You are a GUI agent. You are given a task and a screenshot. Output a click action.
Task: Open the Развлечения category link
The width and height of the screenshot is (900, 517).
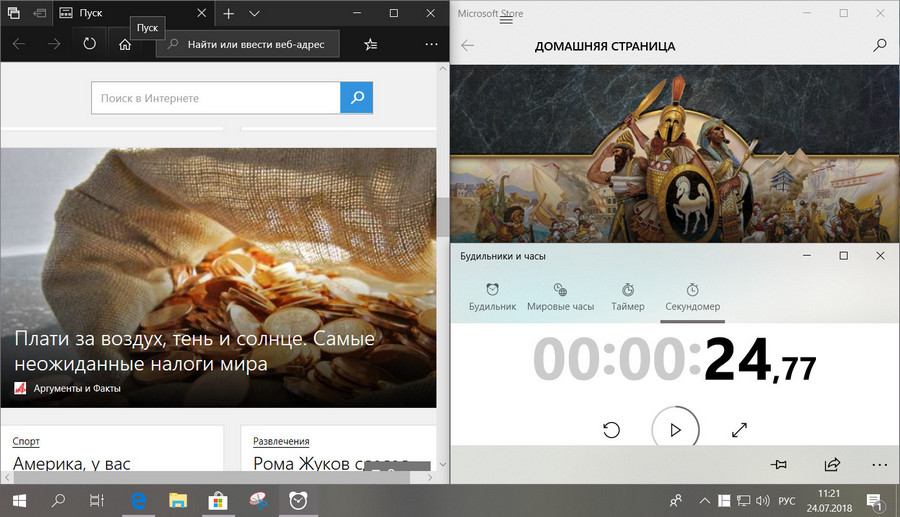click(281, 441)
